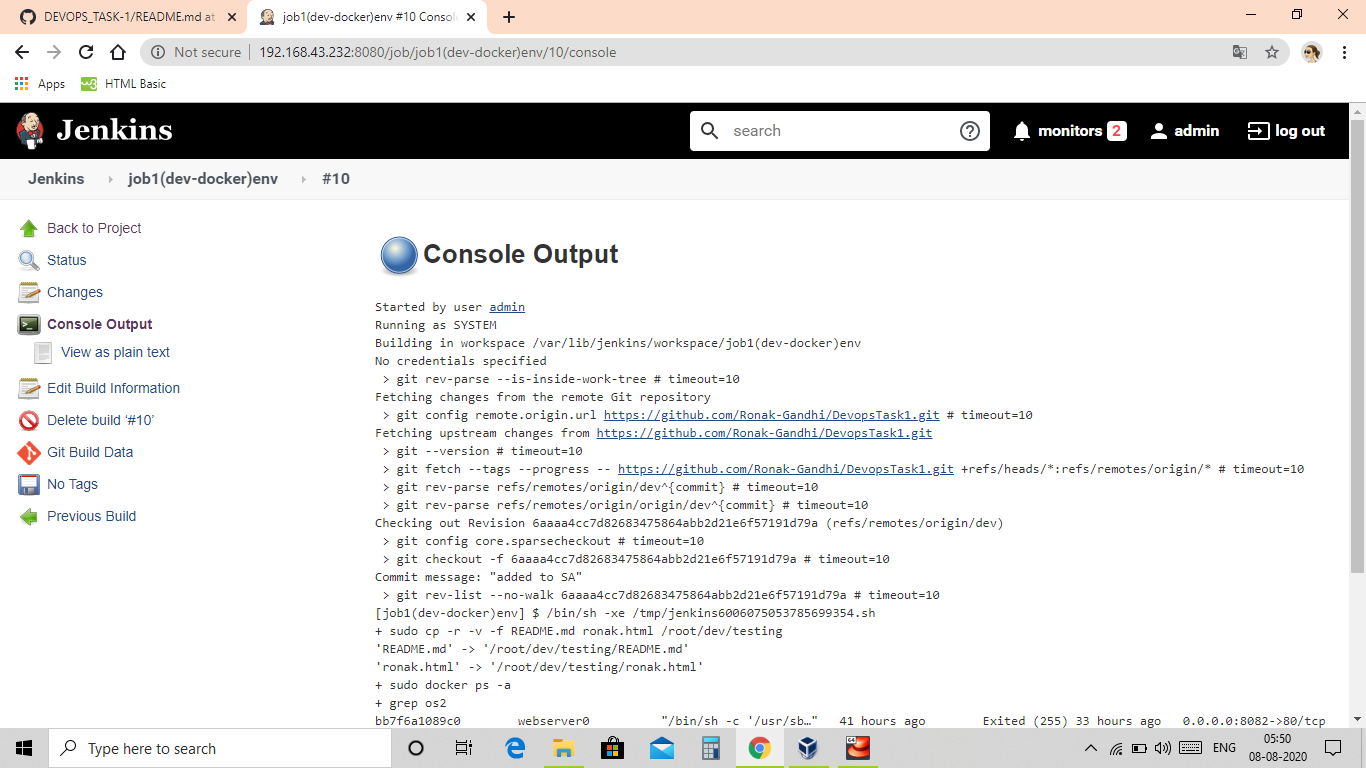Screen dimensions: 1366x768
Task: Select job1(dev-docker)env in the breadcrumb
Action: (x=203, y=179)
